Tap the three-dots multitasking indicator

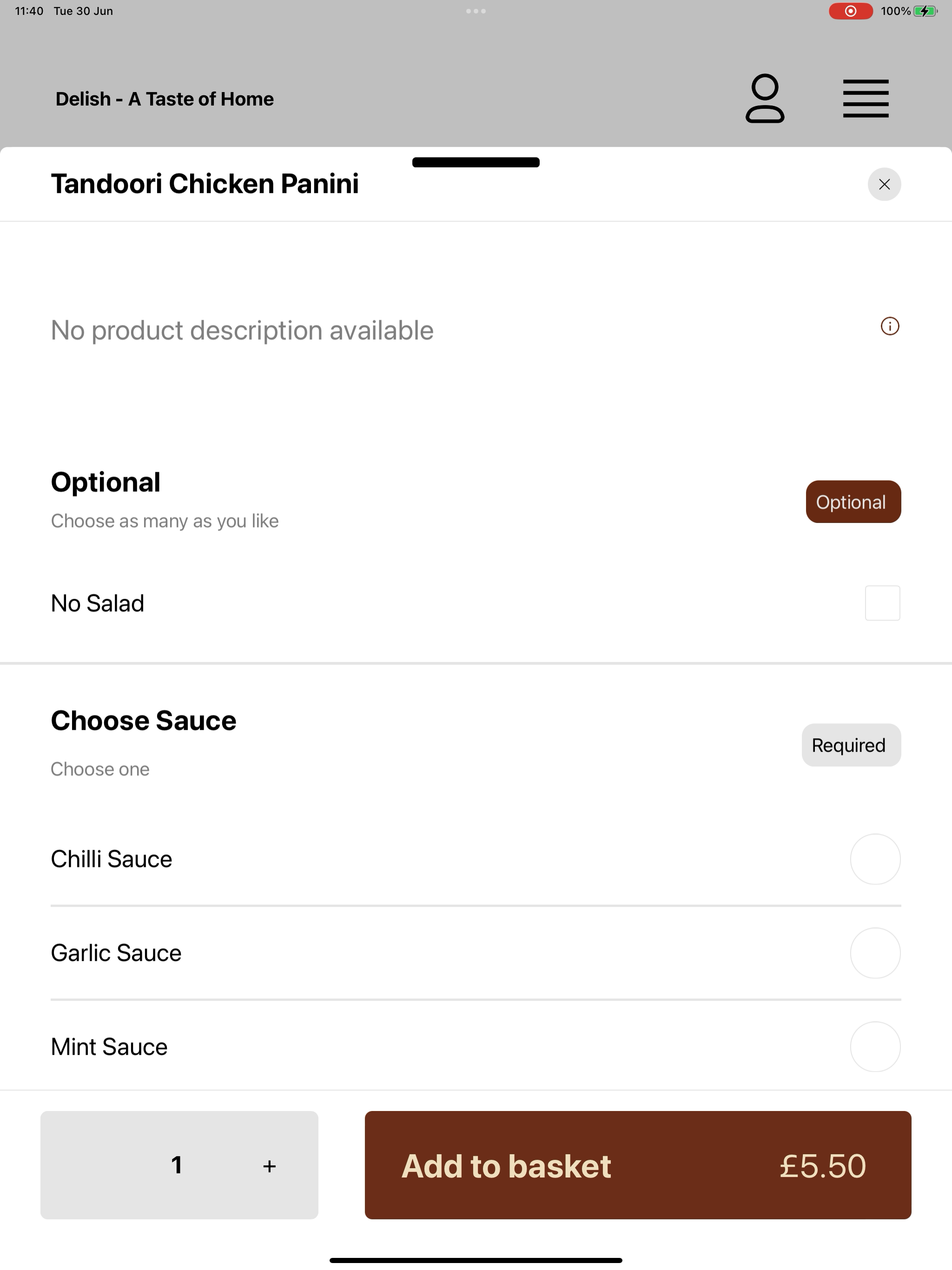pos(476,11)
